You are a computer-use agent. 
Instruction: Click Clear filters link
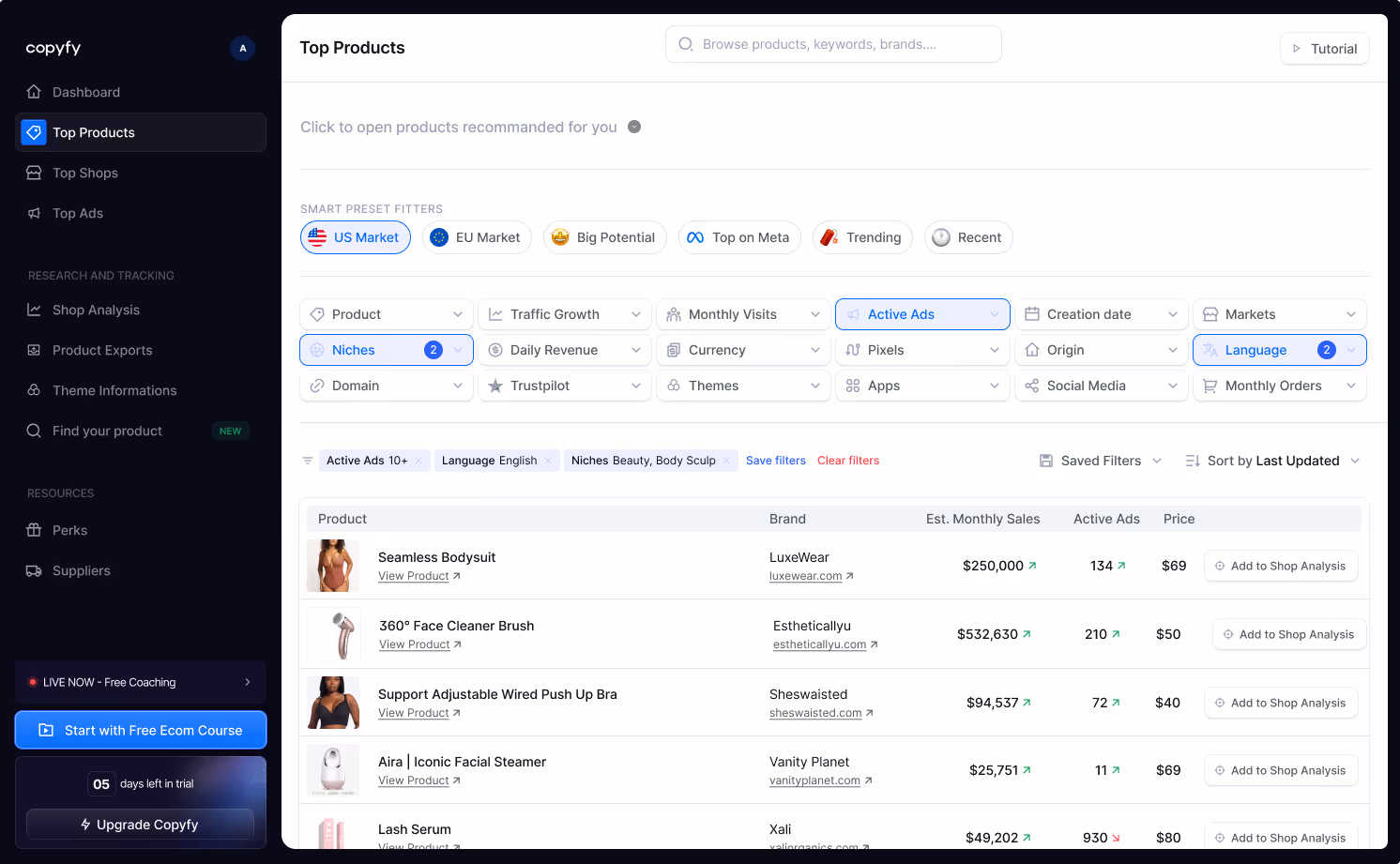[848, 461]
